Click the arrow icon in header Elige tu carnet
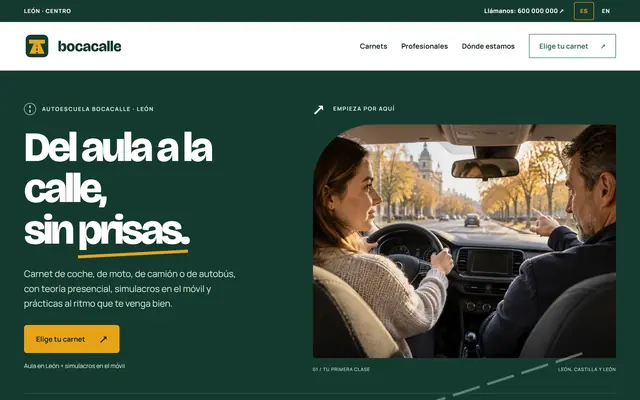This screenshot has height=400, width=640. click(603, 47)
